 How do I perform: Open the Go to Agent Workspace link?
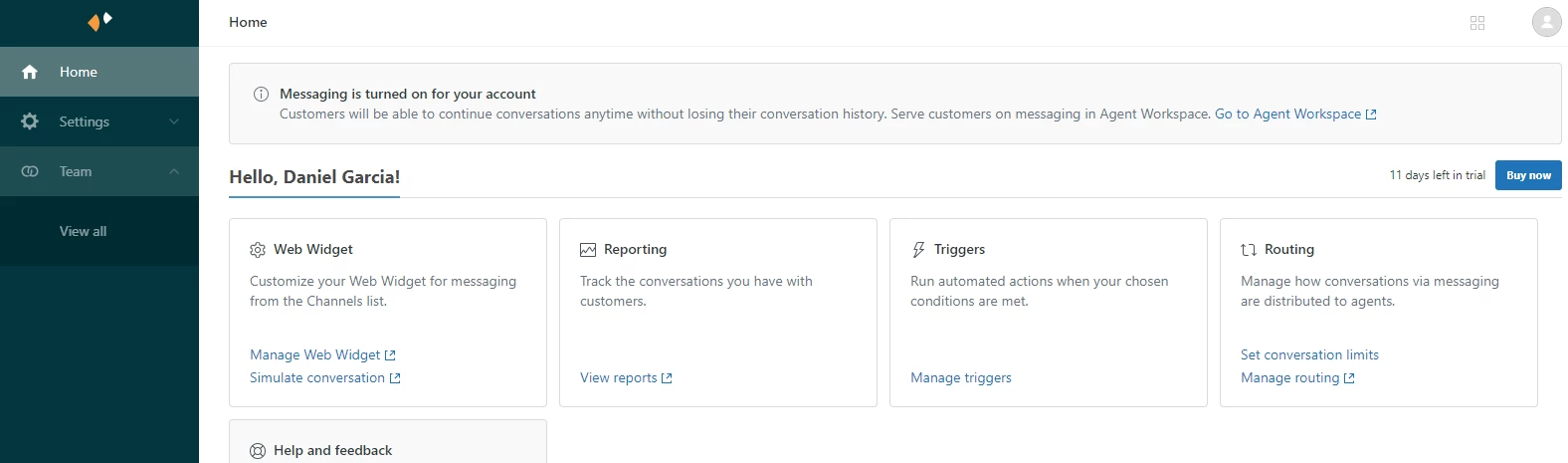[x=1294, y=115]
